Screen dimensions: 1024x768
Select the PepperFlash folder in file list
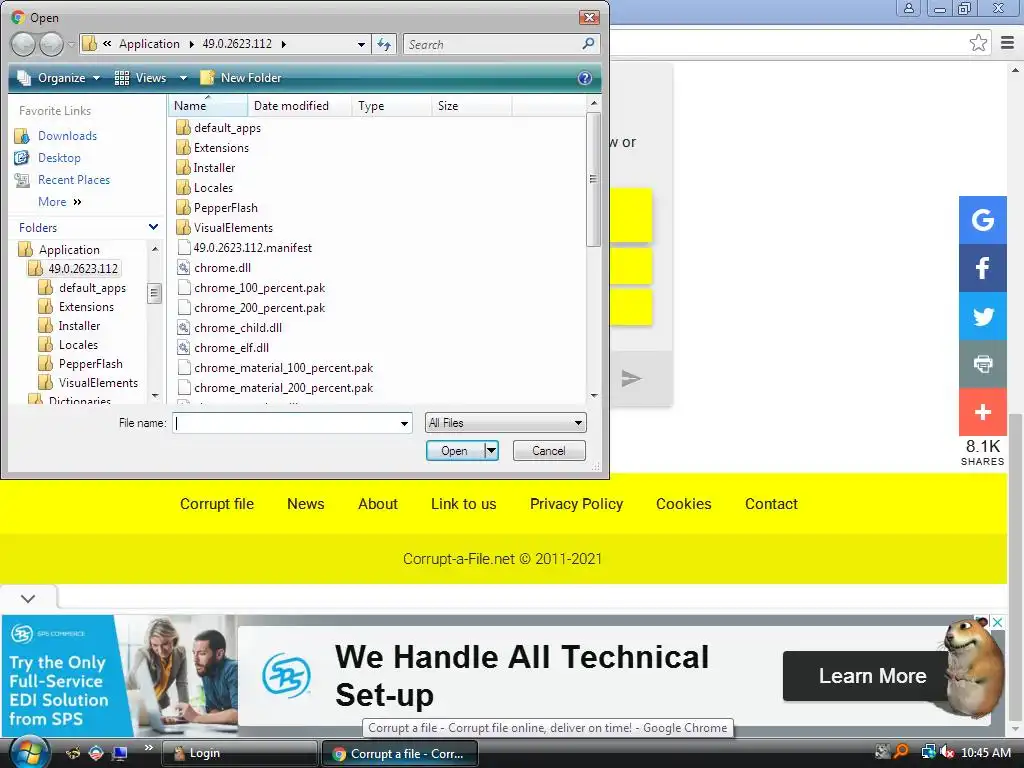[x=225, y=208]
